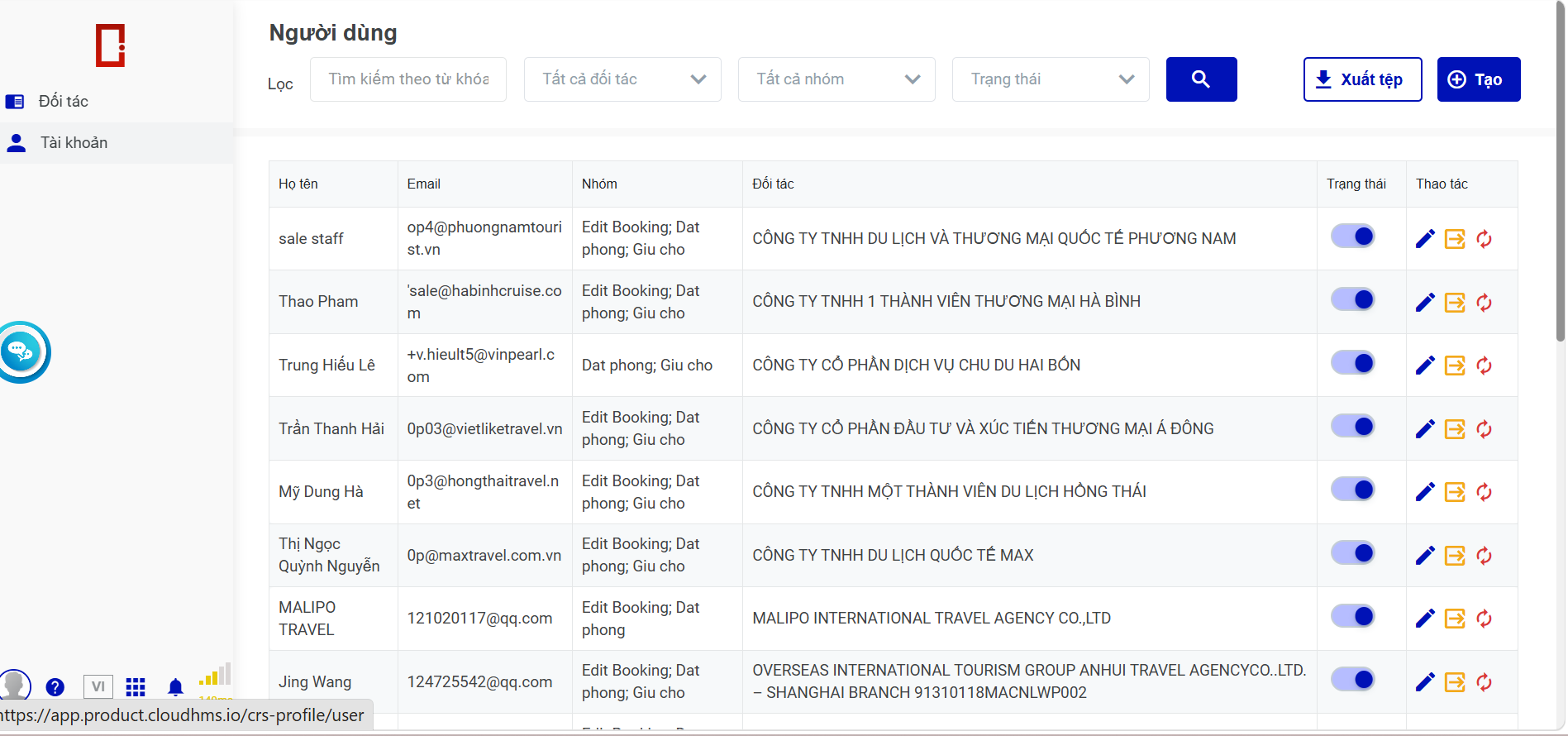Viewport: 1568px width, 736px height.
Task: Toggle status switch for sale staff
Action: 1353,237
